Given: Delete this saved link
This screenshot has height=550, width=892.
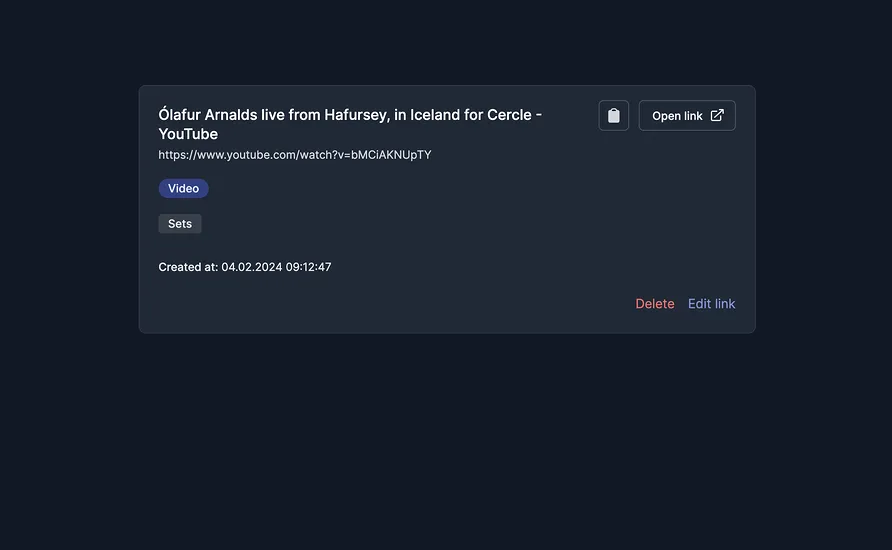Looking at the screenshot, I should 654,304.
